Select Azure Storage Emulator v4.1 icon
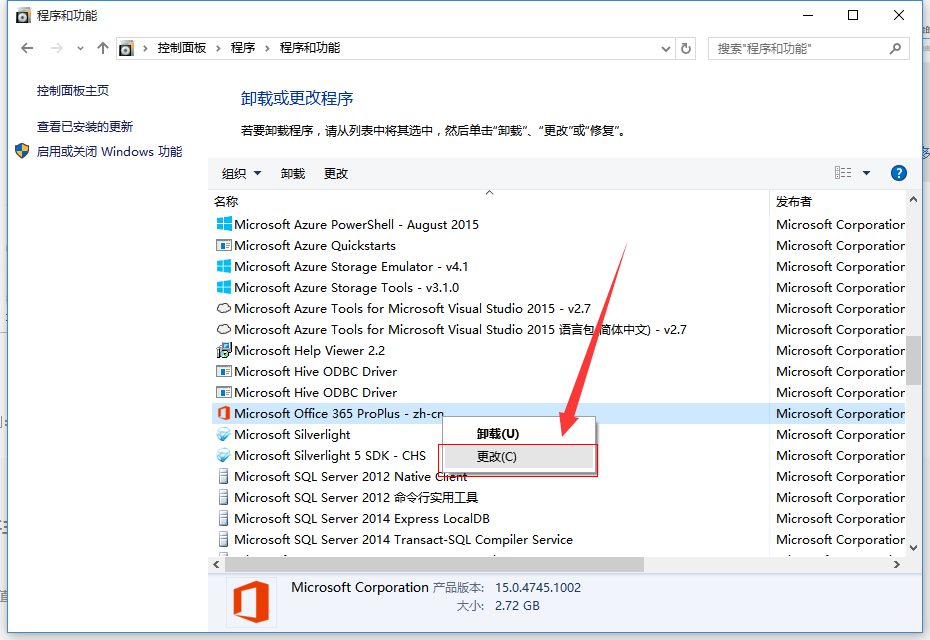The height and width of the screenshot is (640, 930). click(224, 266)
